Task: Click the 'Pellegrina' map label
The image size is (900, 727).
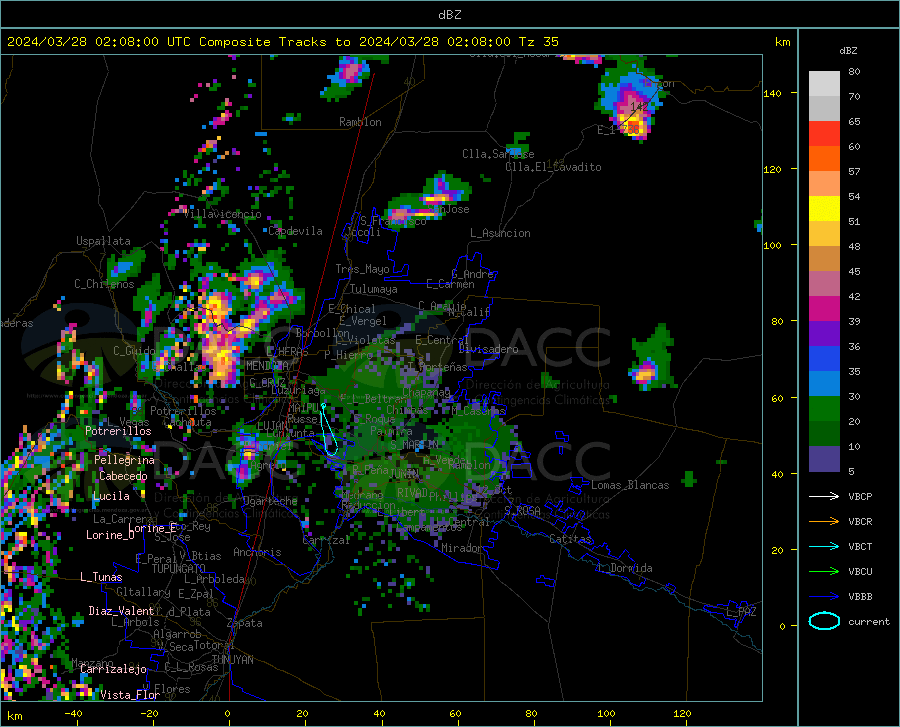Action: click(x=125, y=460)
